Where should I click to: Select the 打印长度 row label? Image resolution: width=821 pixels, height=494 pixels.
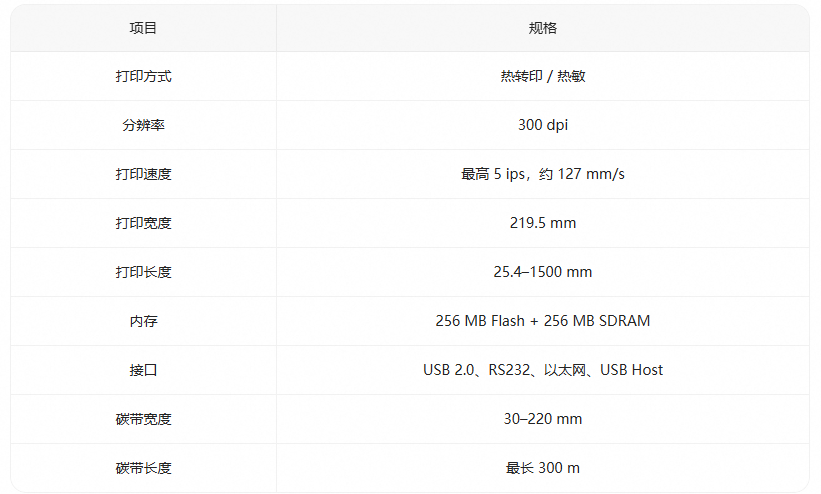(143, 272)
